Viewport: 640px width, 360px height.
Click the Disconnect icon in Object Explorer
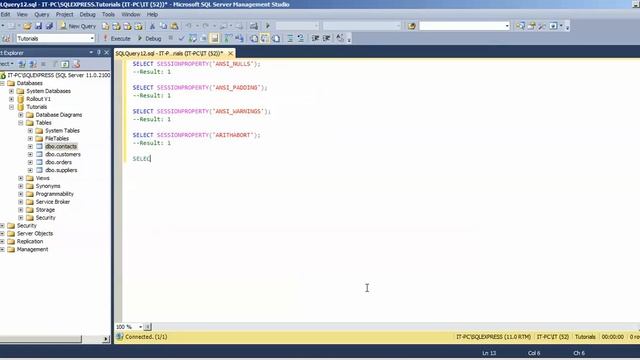click(x=33, y=64)
